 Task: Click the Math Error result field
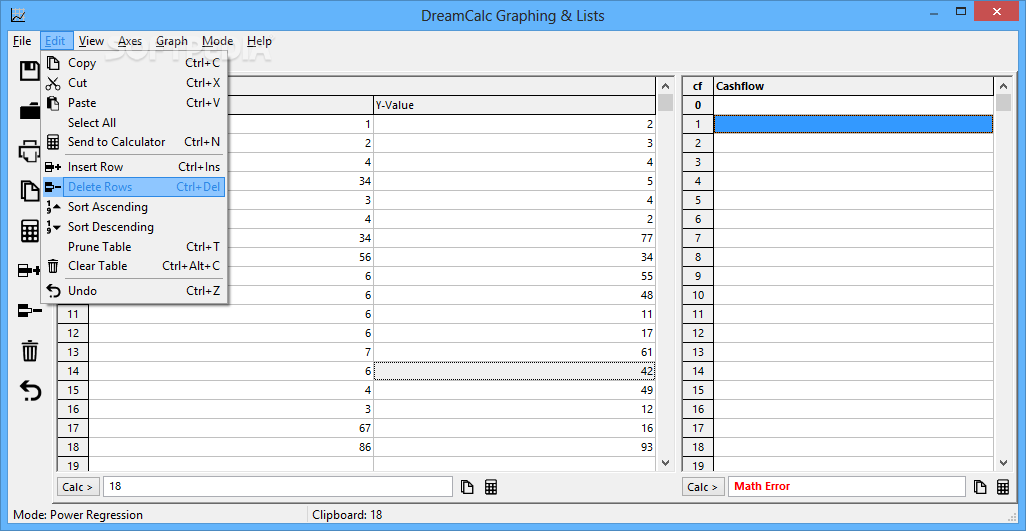847,487
